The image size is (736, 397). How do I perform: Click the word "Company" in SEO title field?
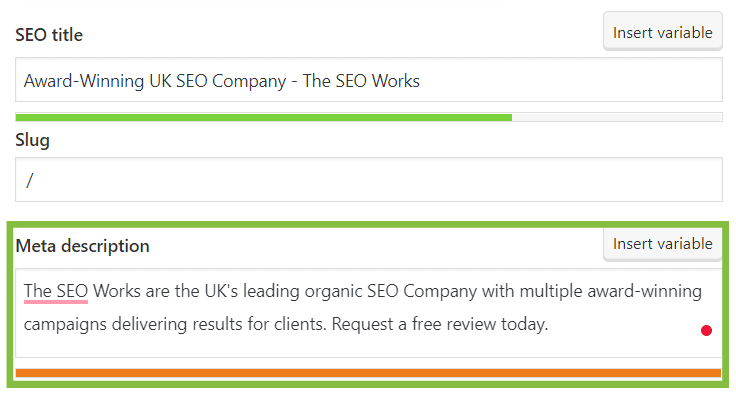click(x=249, y=82)
